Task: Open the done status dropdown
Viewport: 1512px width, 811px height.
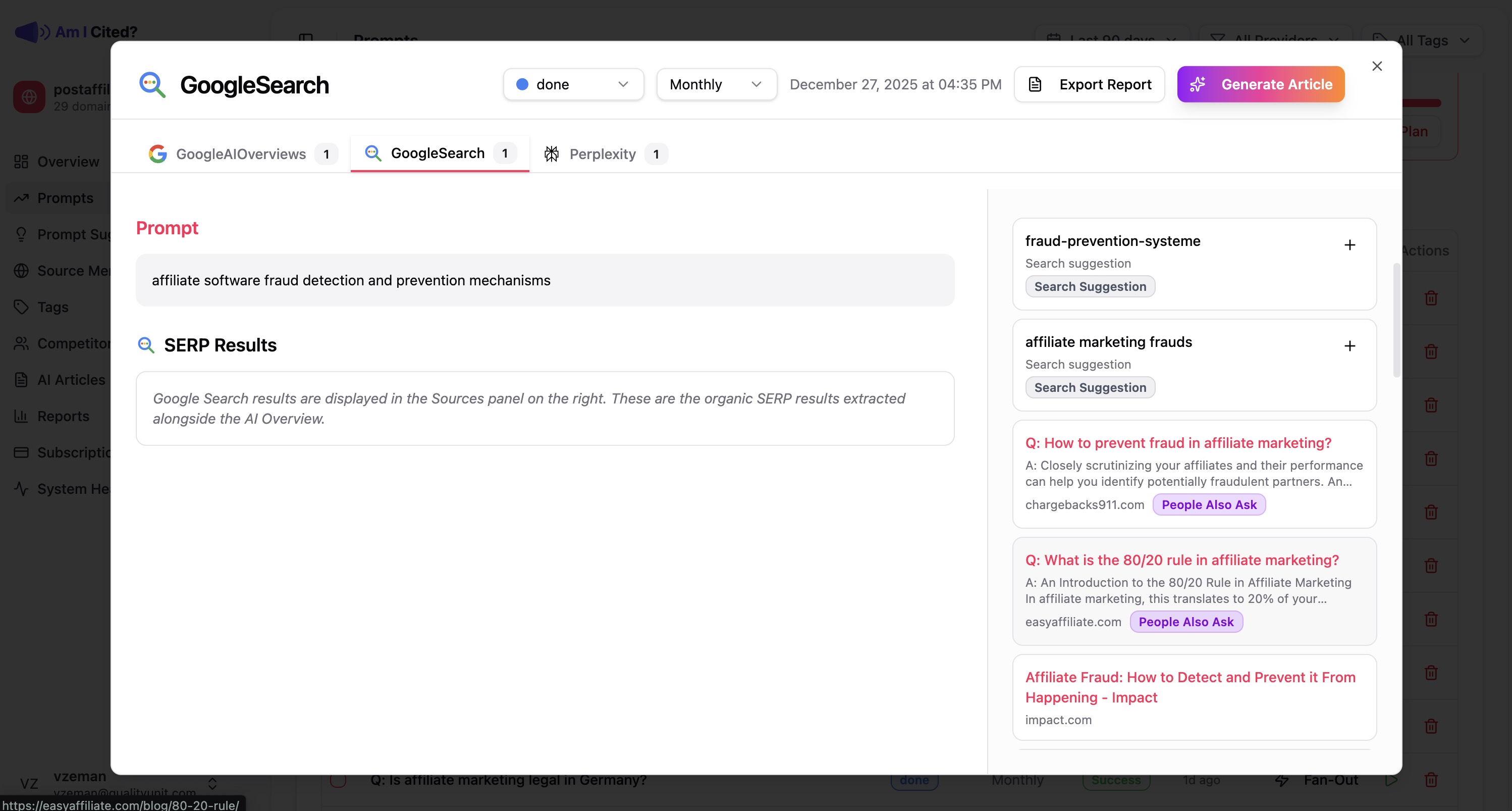Action: pyautogui.click(x=573, y=84)
